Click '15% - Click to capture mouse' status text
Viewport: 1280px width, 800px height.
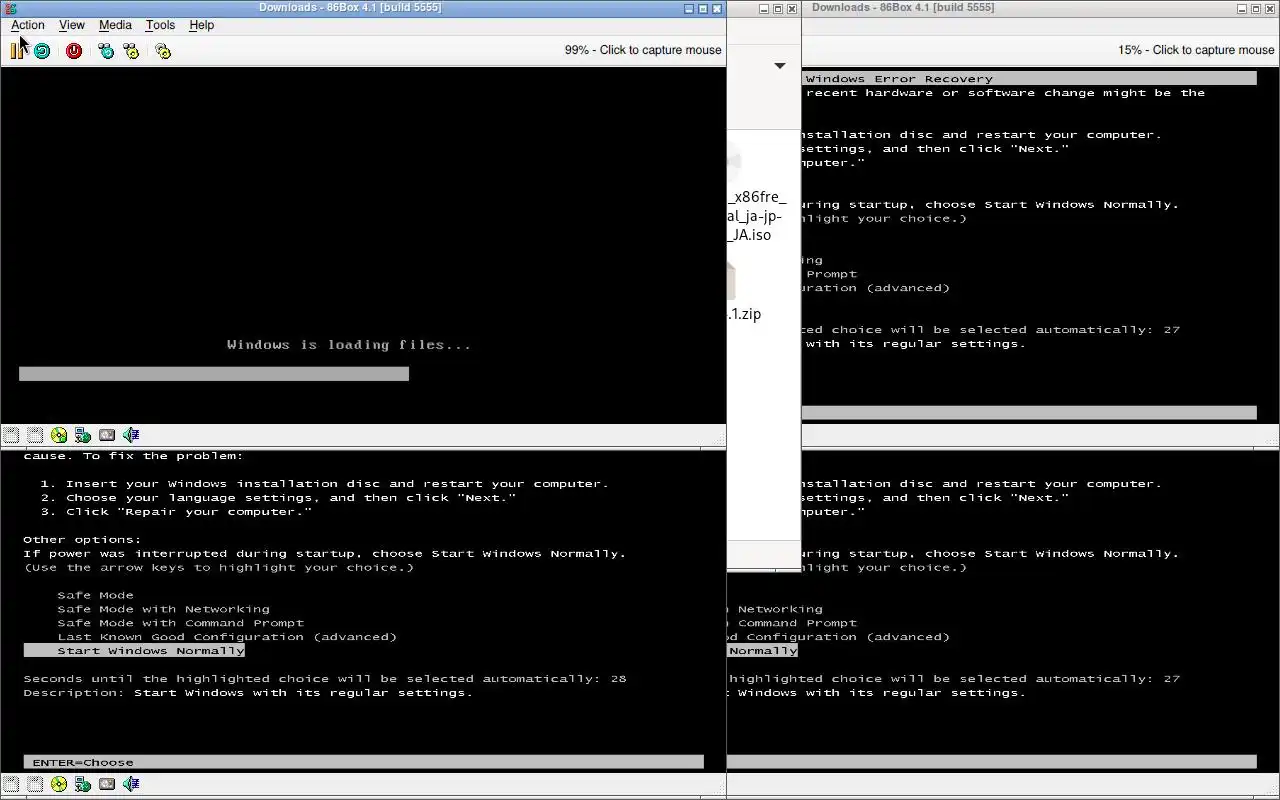click(x=1196, y=50)
